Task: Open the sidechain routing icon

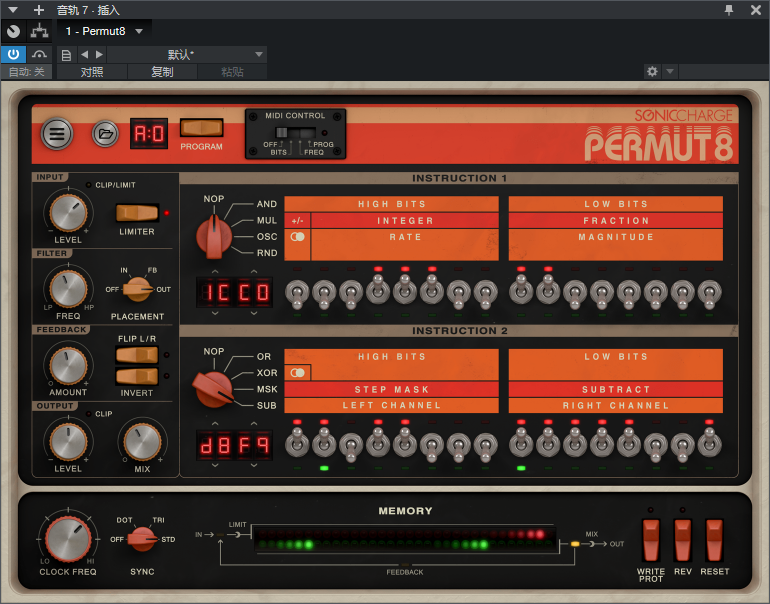Action: coord(39,31)
